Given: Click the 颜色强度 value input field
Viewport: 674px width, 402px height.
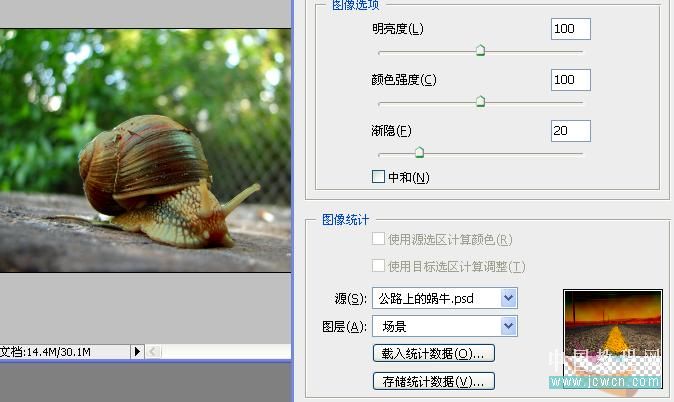Looking at the screenshot, I should (570, 80).
